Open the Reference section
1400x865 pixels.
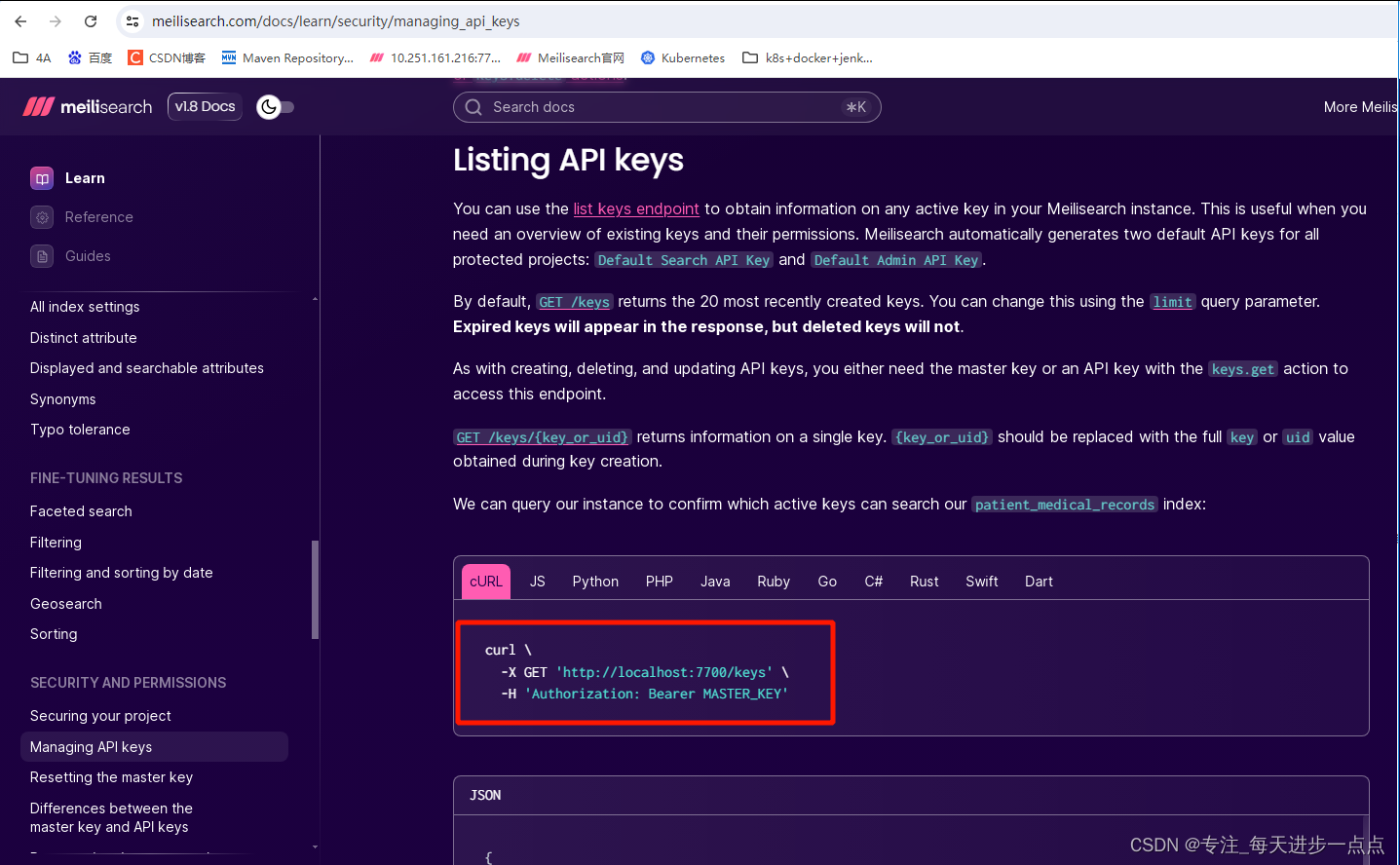pos(98,217)
